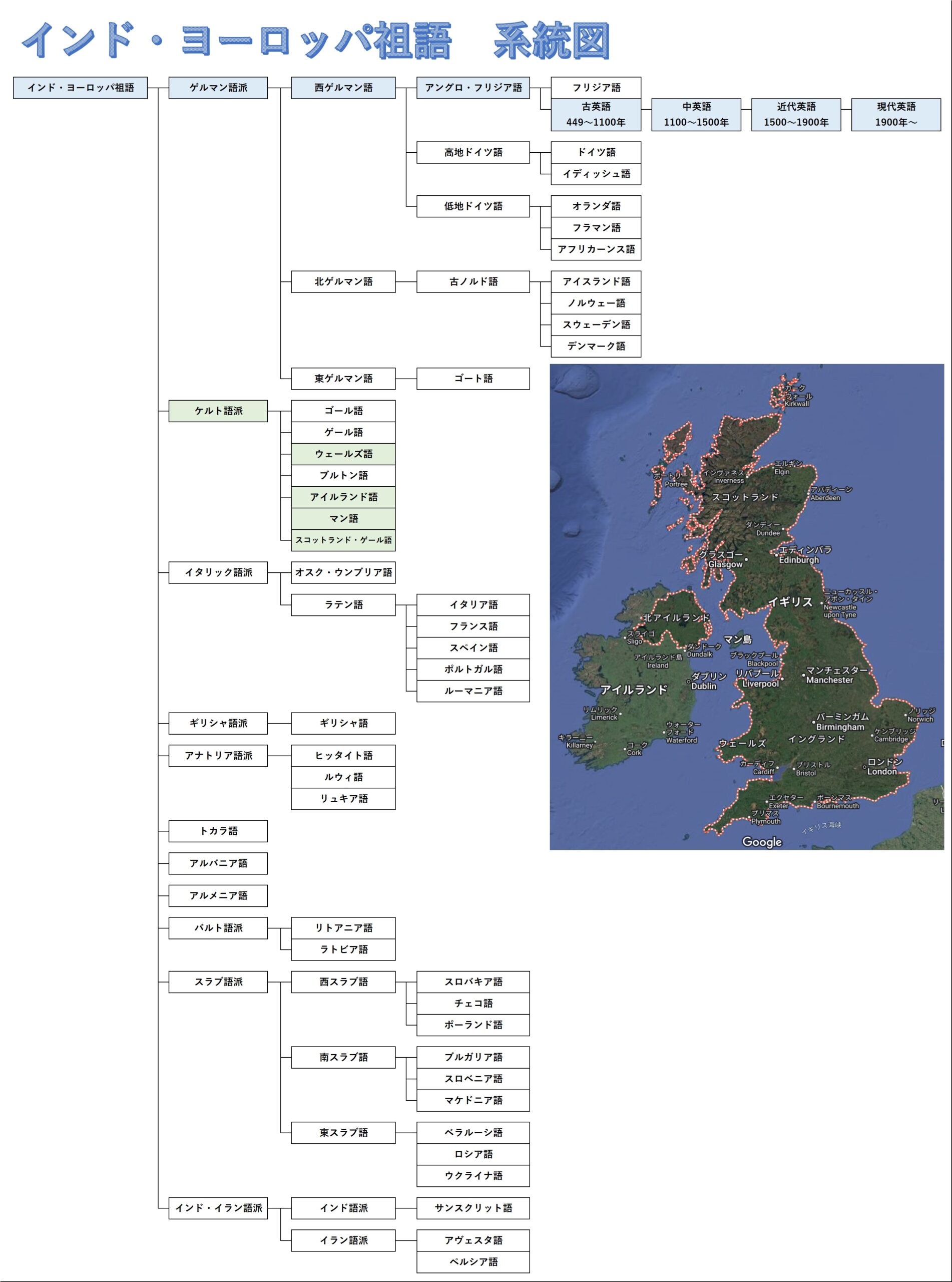Viewport: 952px width, 1282px height.
Task: Click the ロシア語 box
Action: point(473,1154)
